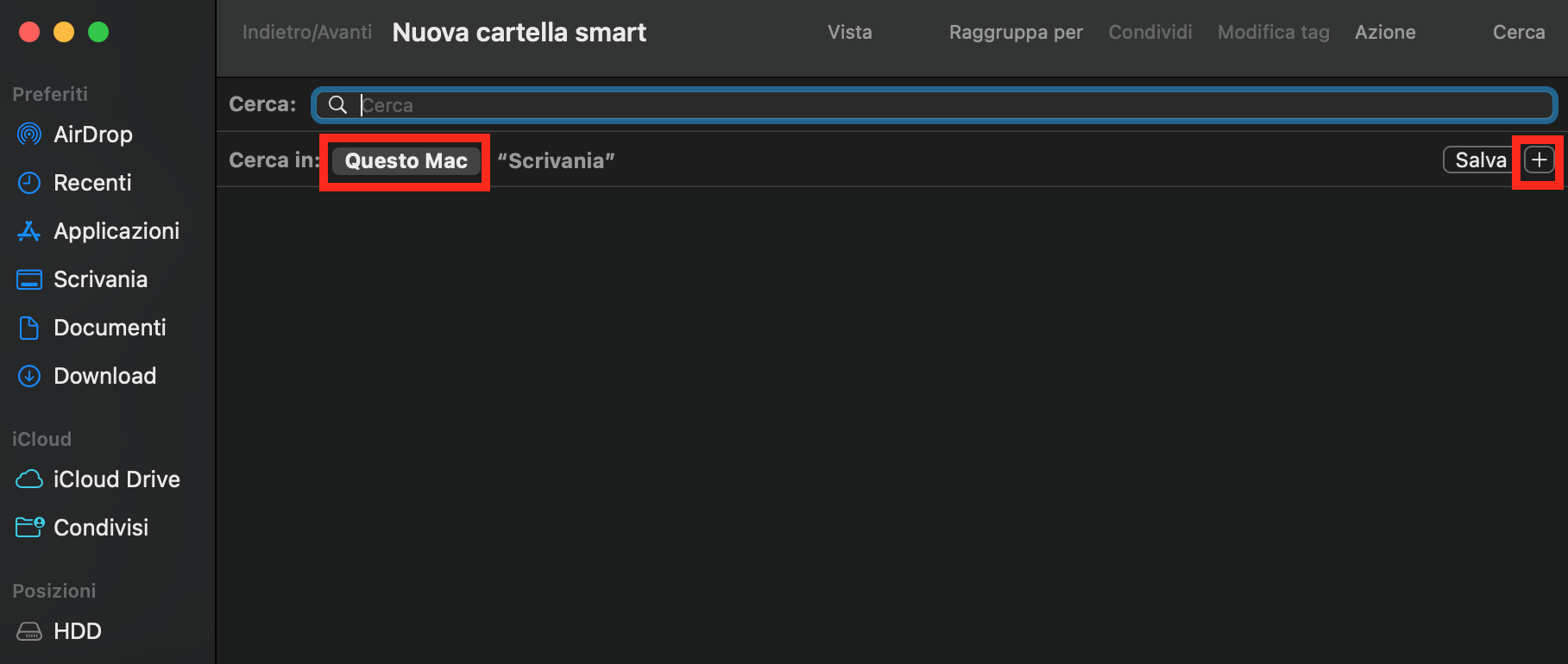Open the Documenti folder
1568x664 pixels.
point(110,327)
